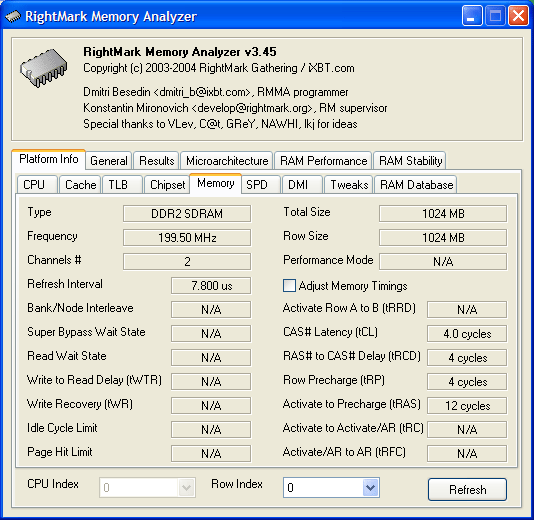Select the Memory sub-tab

[x=216, y=183]
